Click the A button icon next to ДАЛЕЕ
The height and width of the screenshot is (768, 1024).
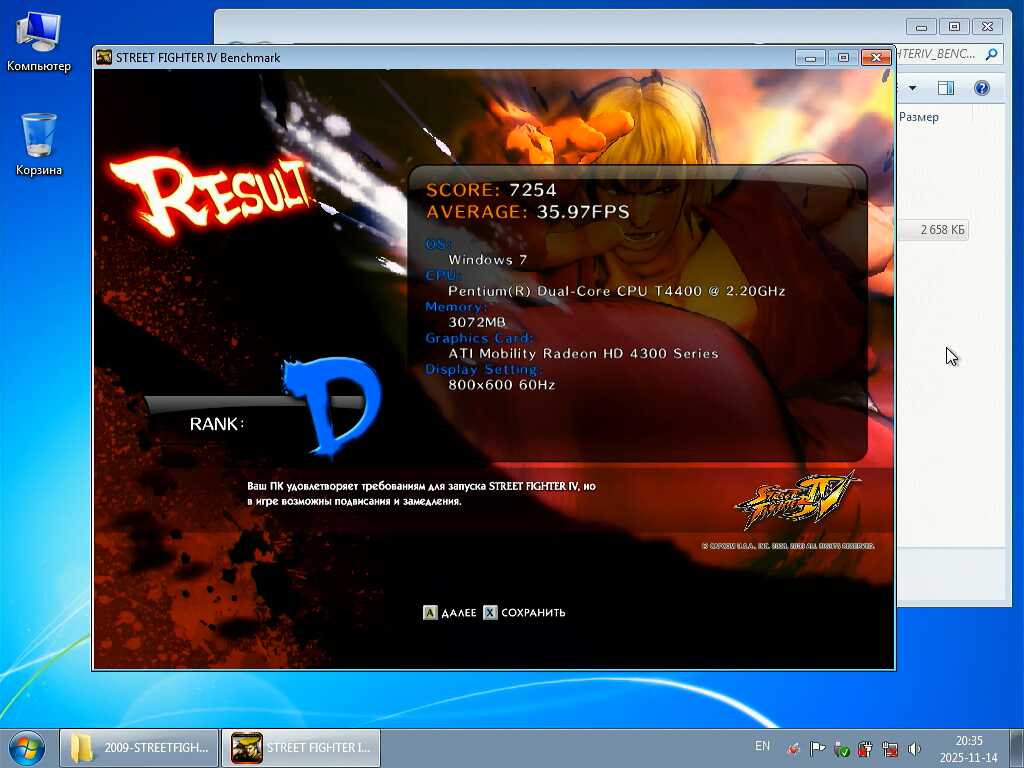point(430,613)
